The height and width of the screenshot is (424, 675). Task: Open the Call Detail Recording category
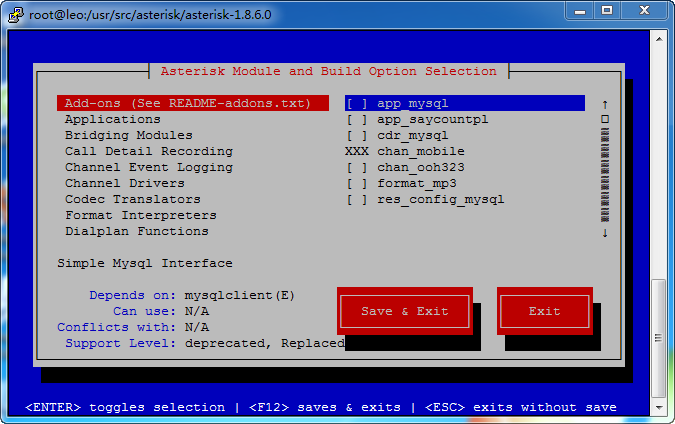149,151
